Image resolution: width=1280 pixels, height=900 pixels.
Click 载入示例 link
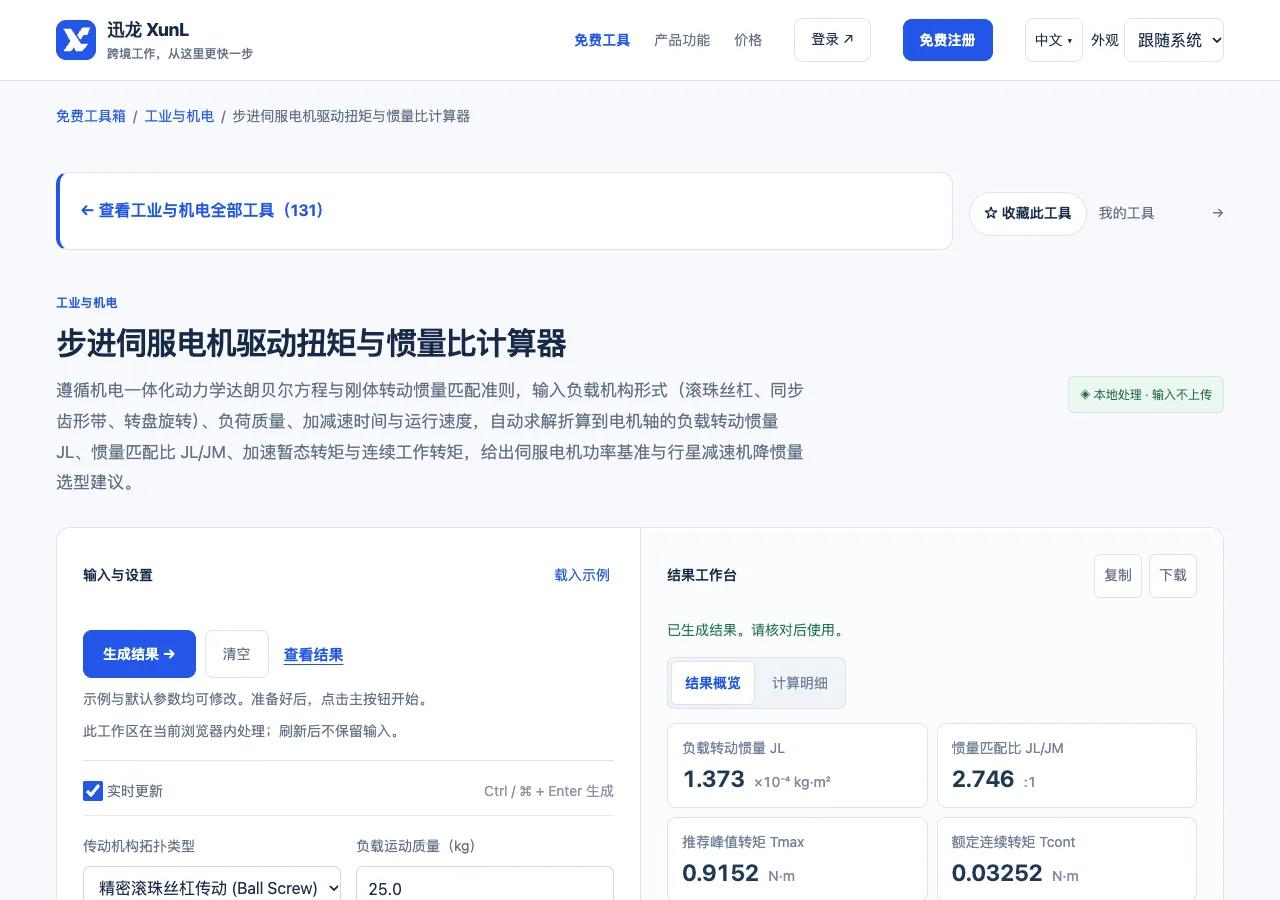tap(582, 575)
